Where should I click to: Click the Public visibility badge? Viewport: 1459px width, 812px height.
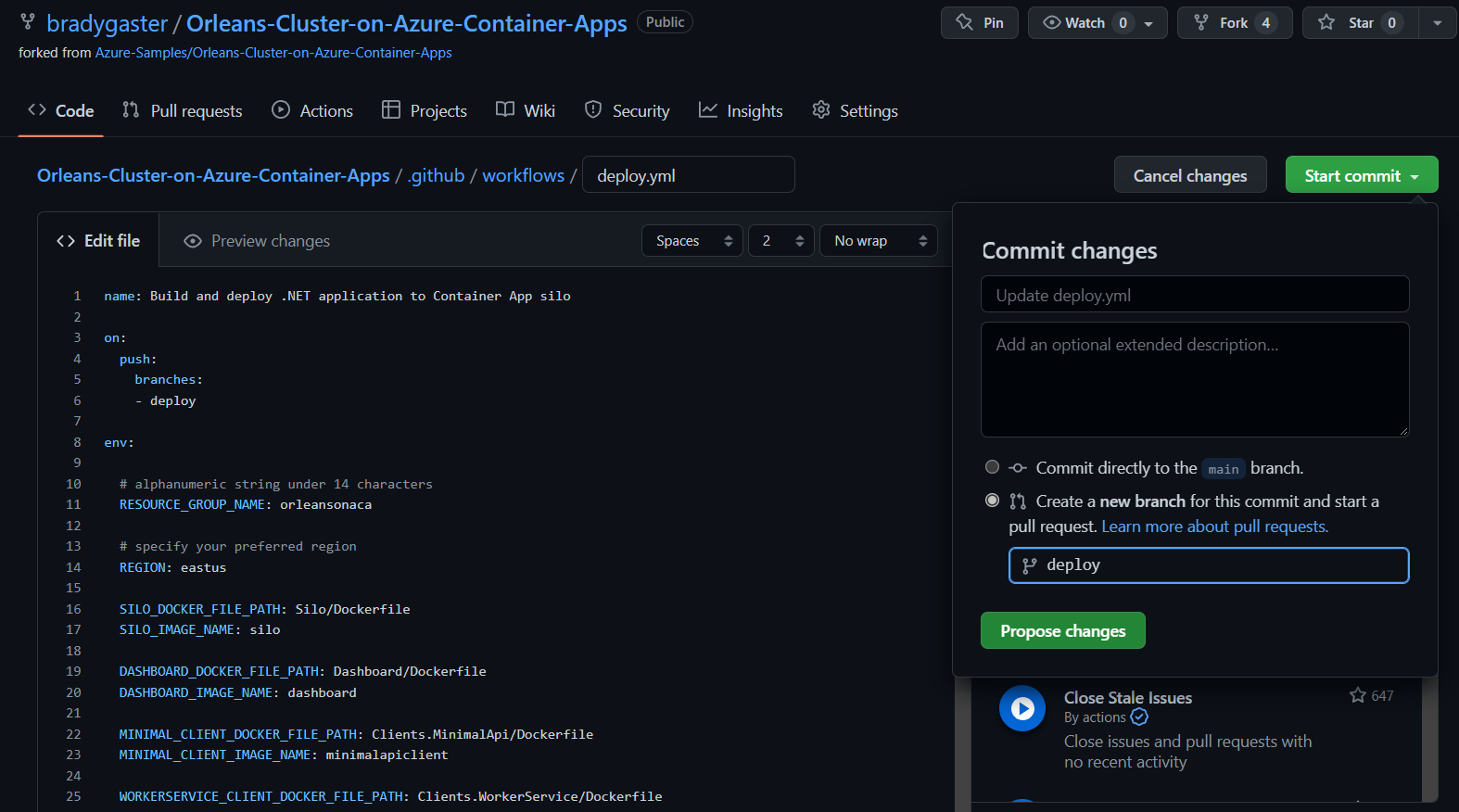tap(666, 22)
